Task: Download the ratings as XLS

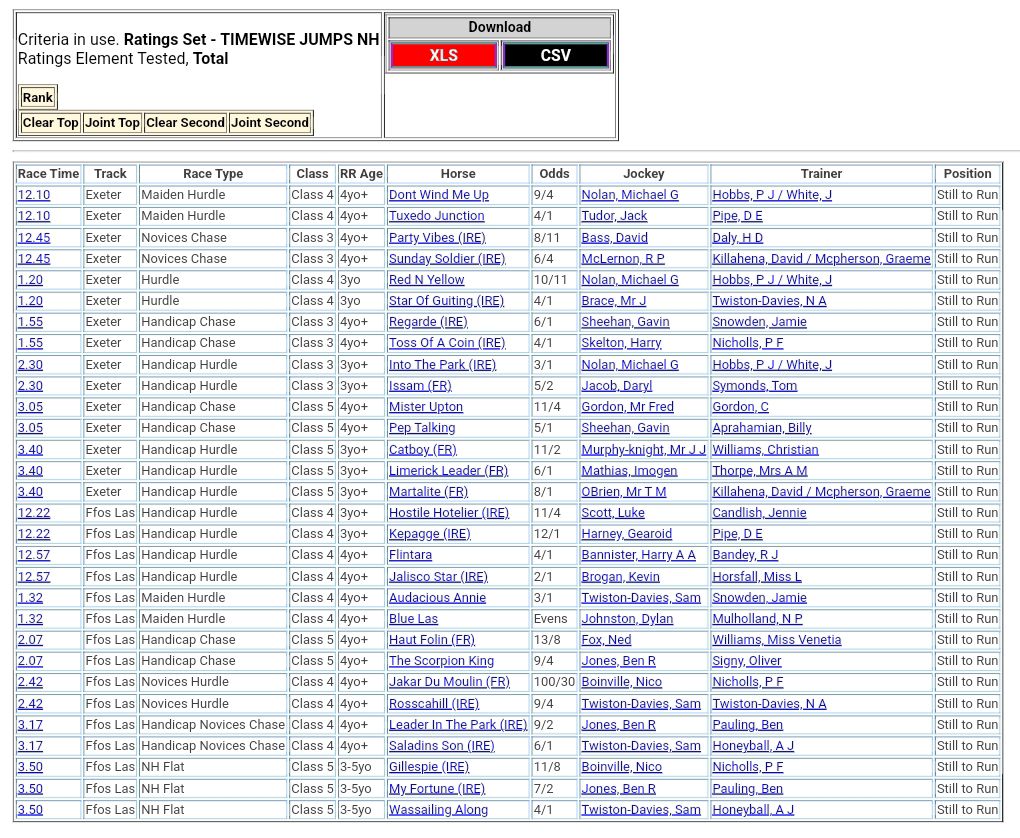Action: [x=443, y=55]
